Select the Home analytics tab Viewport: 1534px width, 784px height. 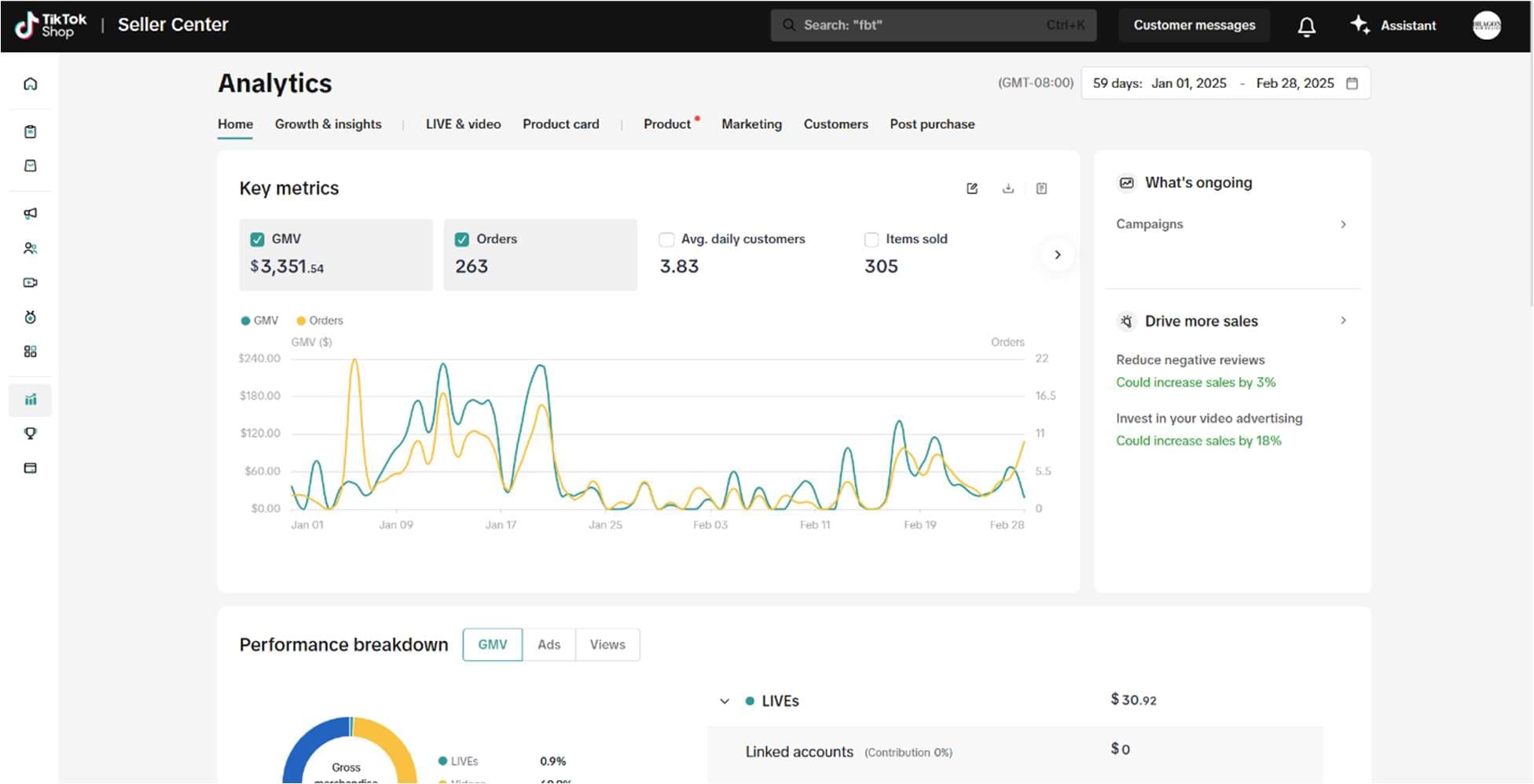[x=235, y=124]
